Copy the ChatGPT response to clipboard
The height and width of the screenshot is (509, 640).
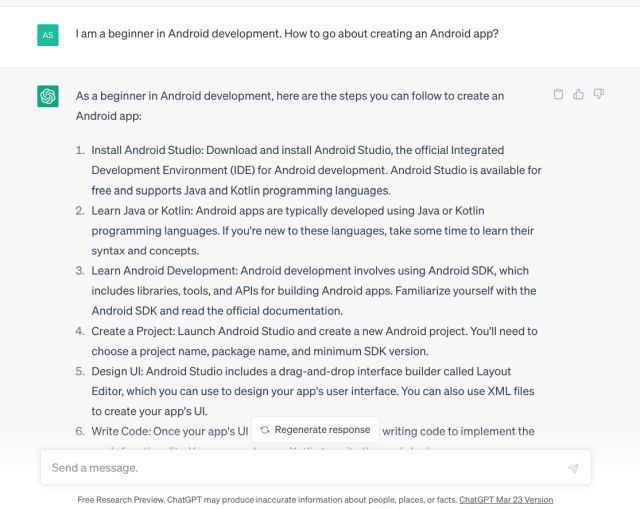tap(559, 95)
